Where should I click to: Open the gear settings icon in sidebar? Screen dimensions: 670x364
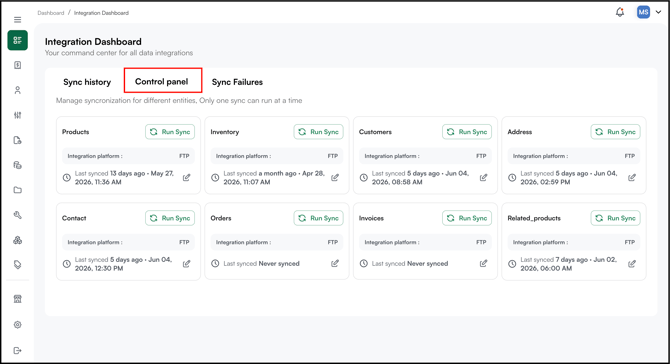18,325
